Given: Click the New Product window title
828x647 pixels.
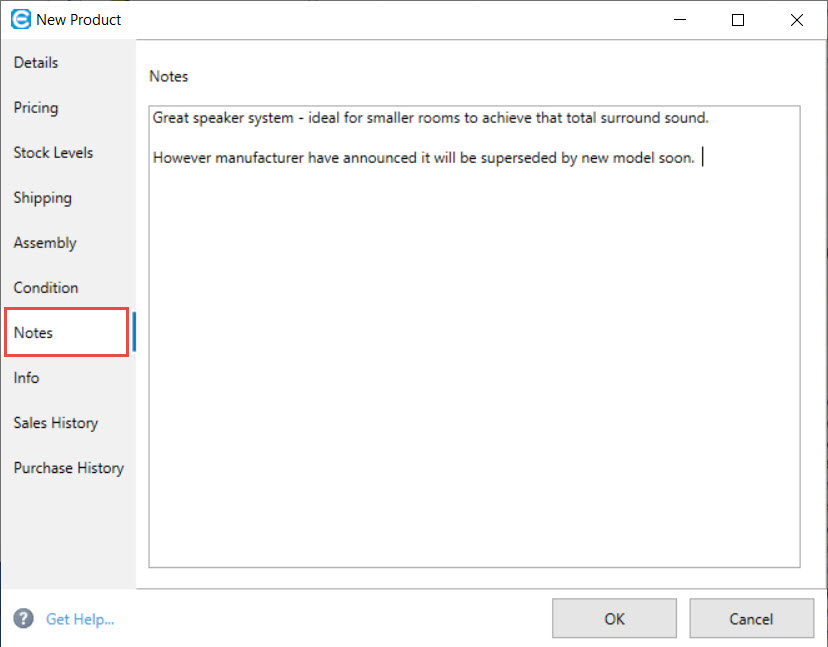Looking at the screenshot, I should [79, 19].
